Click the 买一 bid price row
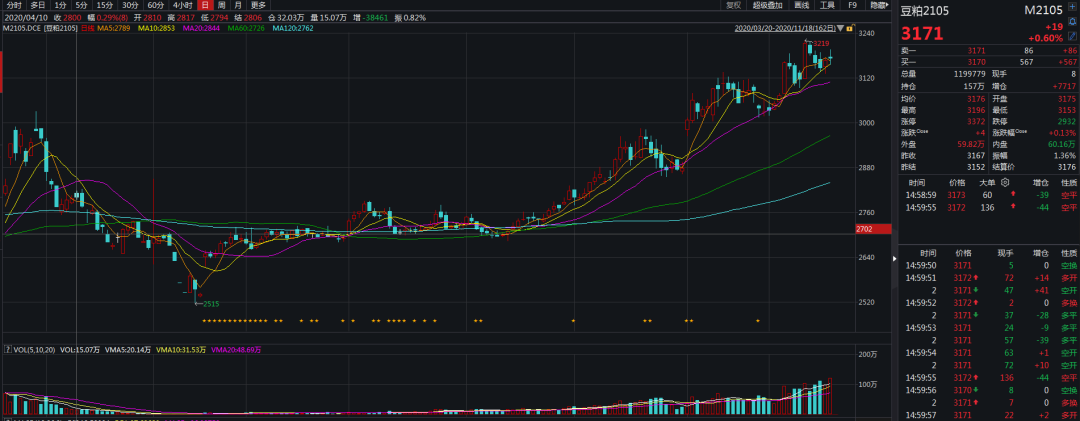Screen dimensions: 1080x421 click(989, 63)
